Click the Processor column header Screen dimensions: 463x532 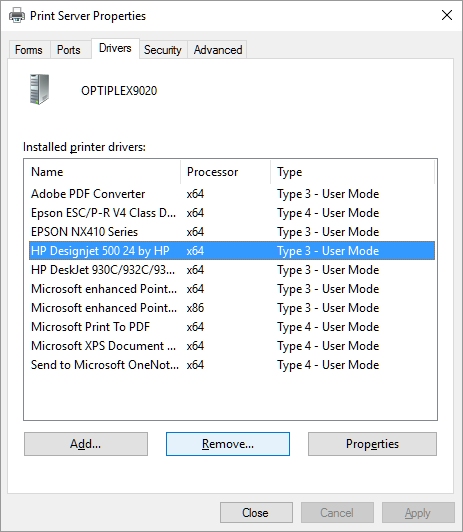click(x=226, y=172)
